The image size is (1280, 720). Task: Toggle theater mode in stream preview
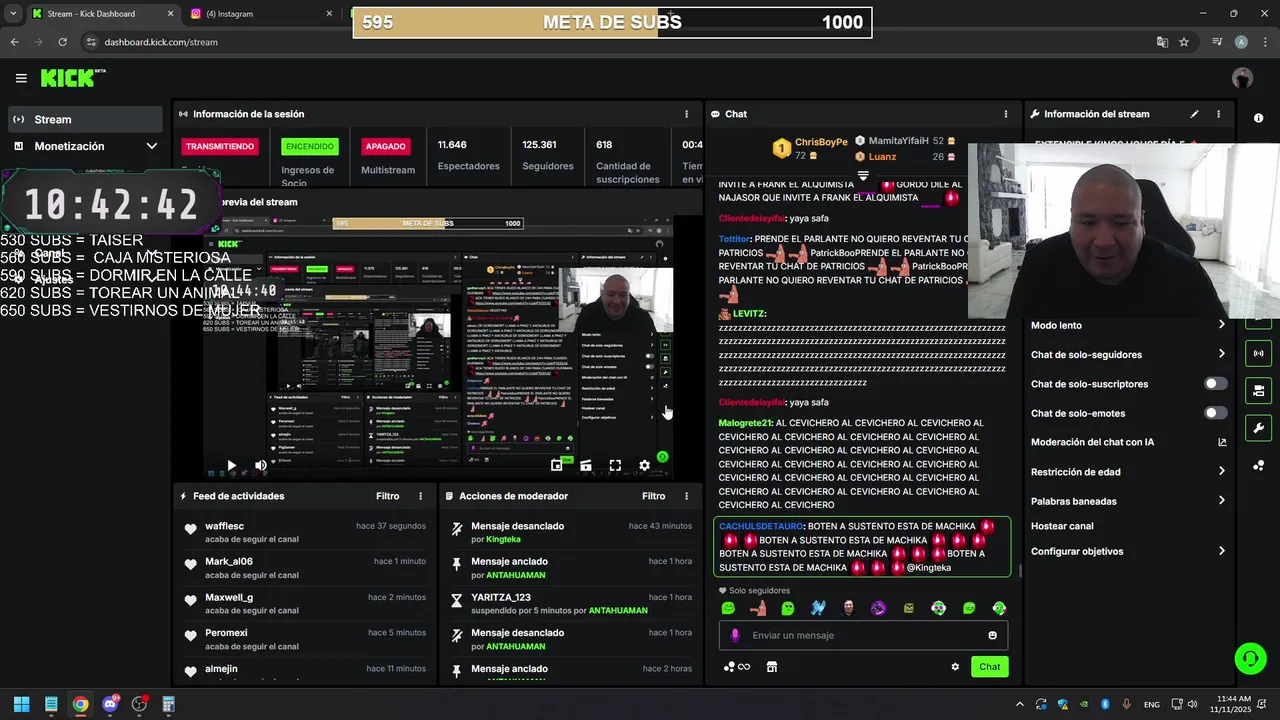(586, 465)
